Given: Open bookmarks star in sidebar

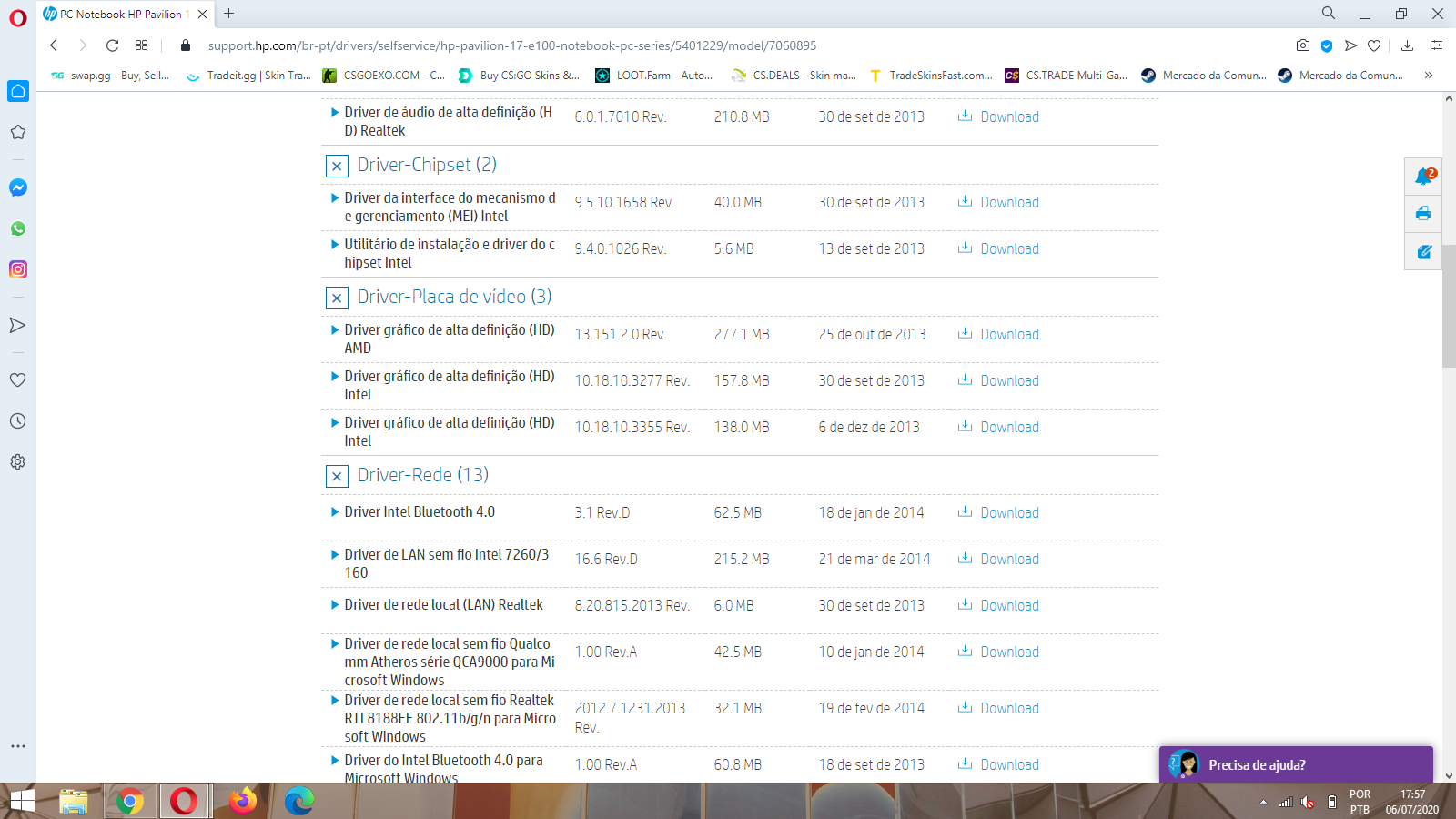Looking at the screenshot, I should tap(18, 132).
